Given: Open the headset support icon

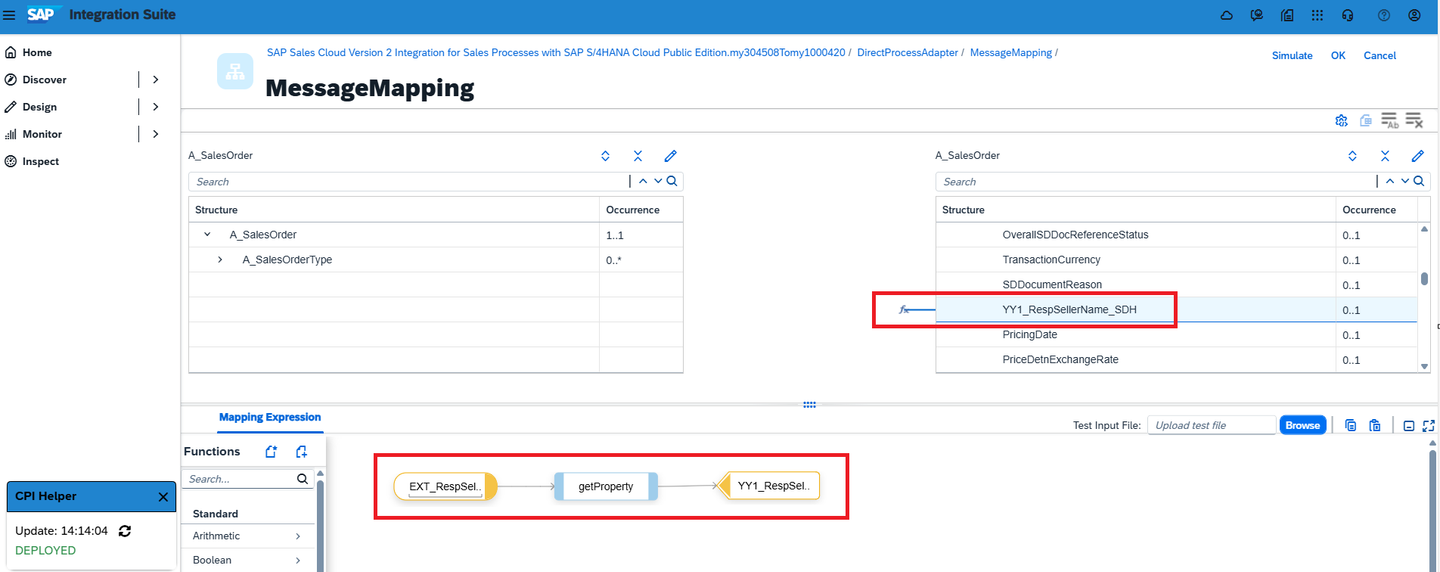Looking at the screenshot, I should point(1348,15).
